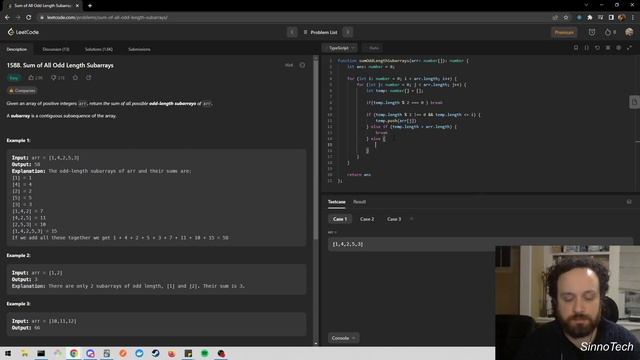Click the format code braces icon

click(x=587, y=48)
